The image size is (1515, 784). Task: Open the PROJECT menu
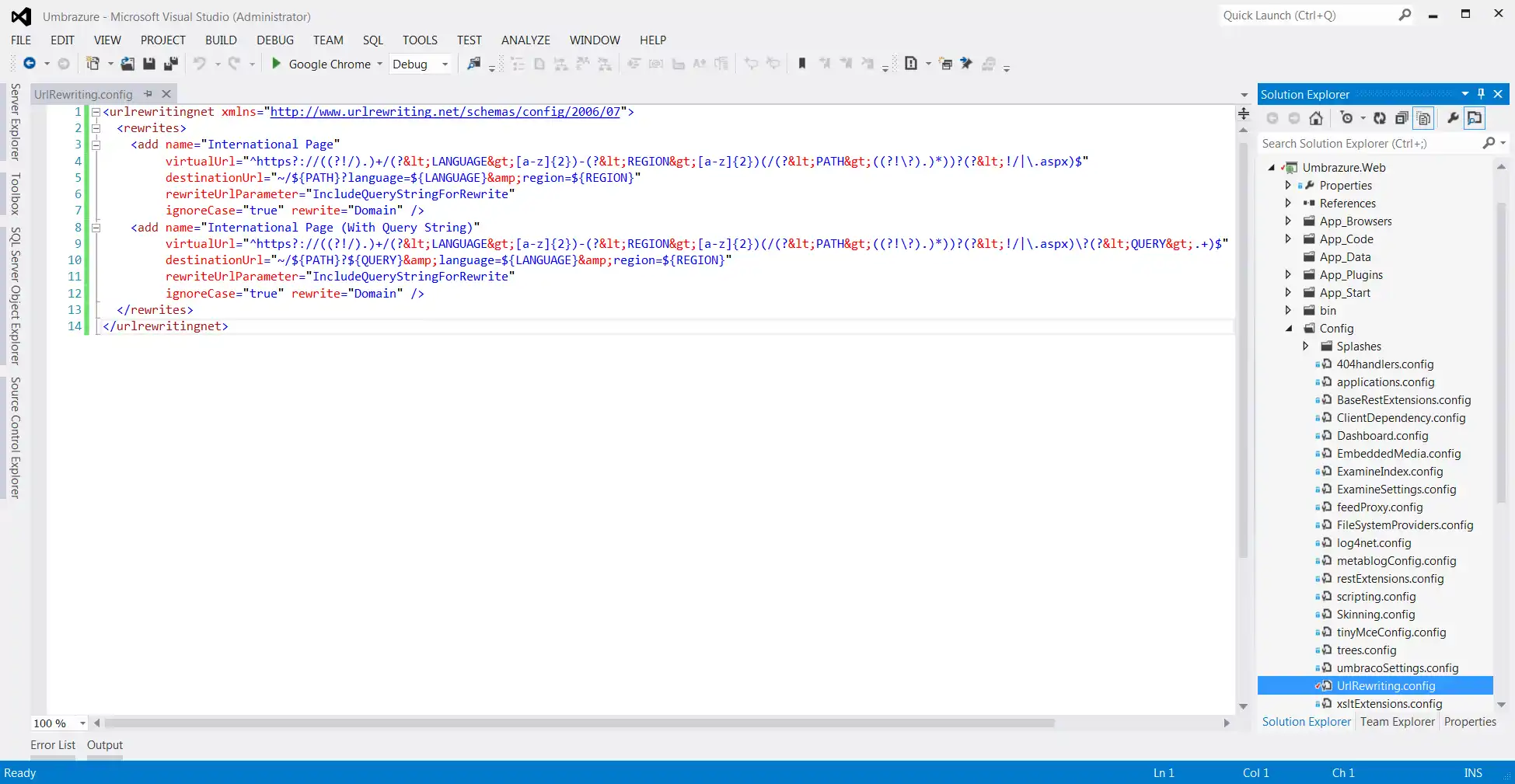click(163, 40)
